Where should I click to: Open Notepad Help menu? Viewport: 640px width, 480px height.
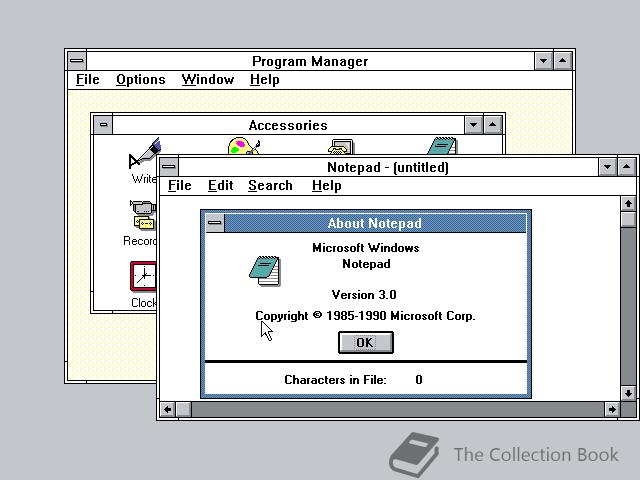[x=327, y=186]
